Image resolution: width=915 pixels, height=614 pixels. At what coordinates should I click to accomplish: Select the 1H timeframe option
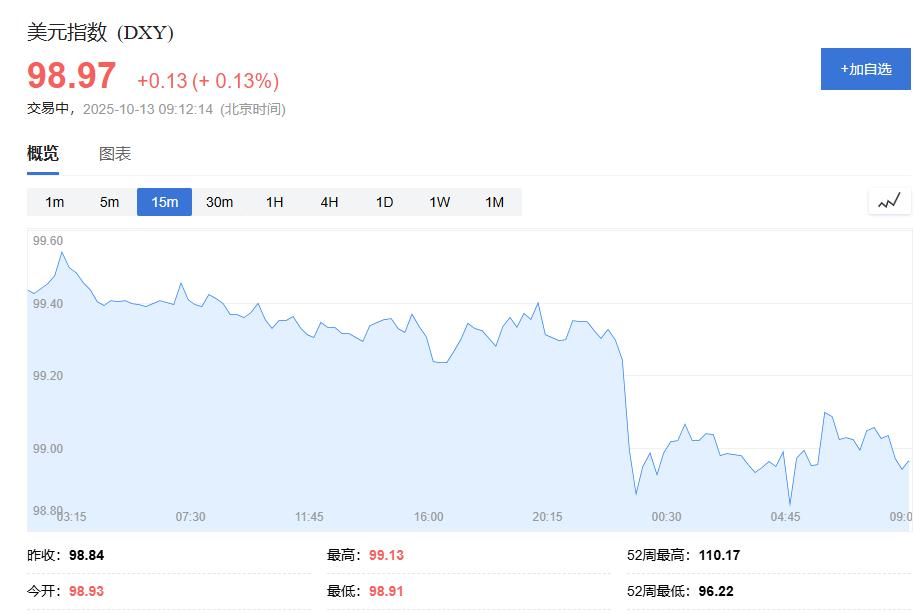point(274,201)
